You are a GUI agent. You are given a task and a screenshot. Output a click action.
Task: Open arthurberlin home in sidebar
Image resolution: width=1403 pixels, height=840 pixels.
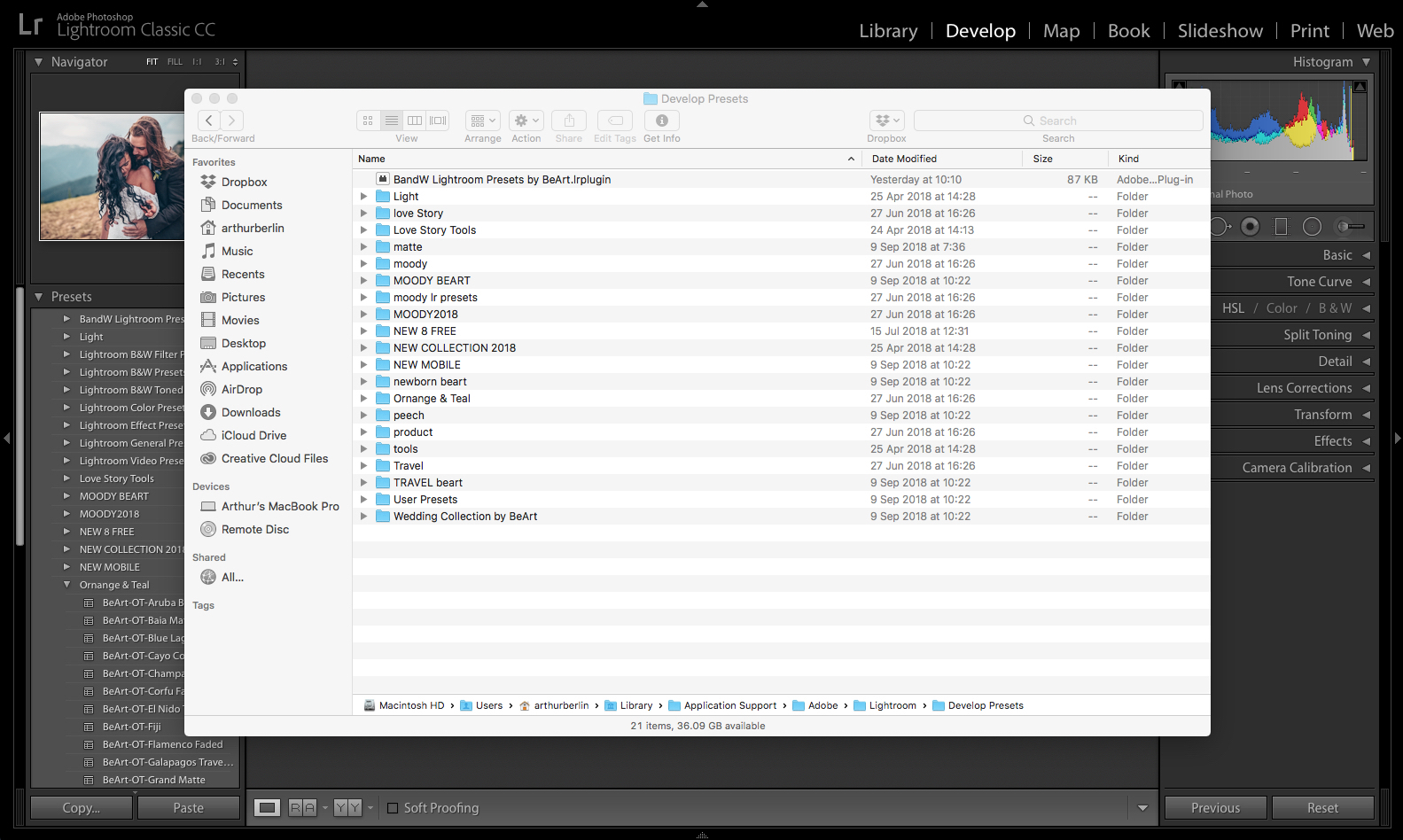click(253, 228)
